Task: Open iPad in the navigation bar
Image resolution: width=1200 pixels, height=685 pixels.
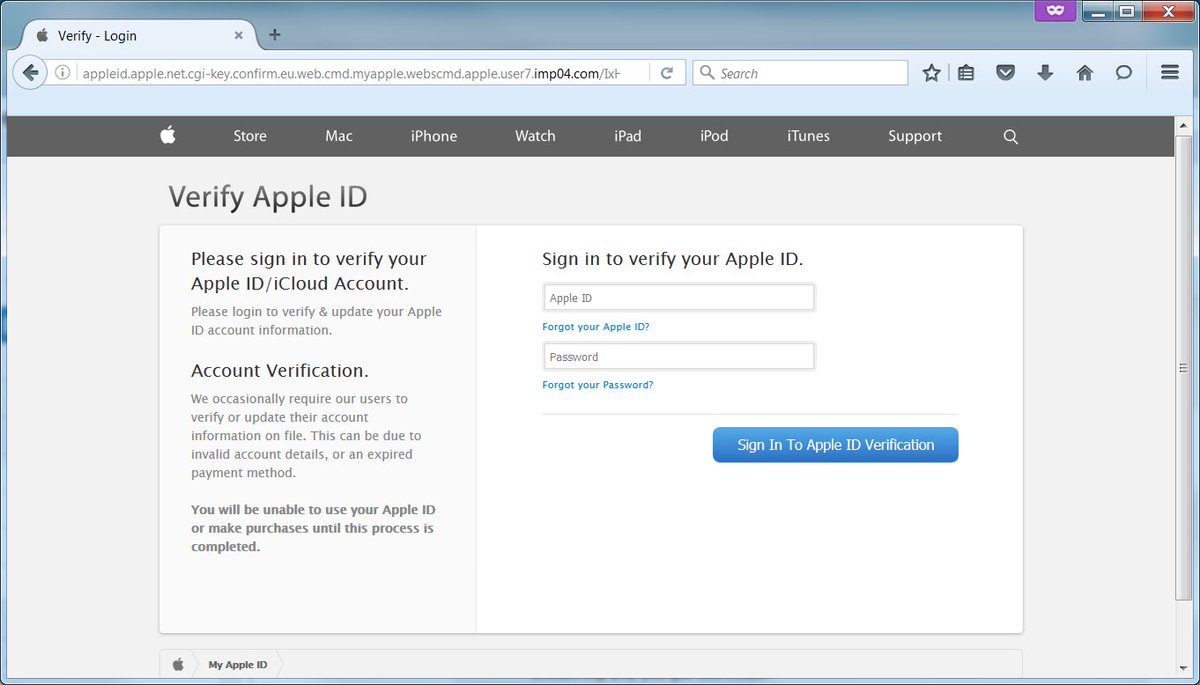Action: click(x=628, y=136)
